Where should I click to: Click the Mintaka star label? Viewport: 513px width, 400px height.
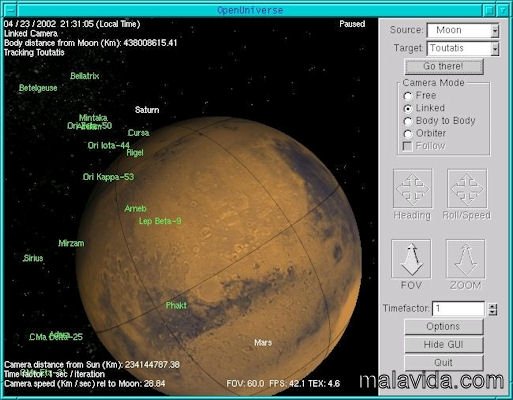[93, 118]
